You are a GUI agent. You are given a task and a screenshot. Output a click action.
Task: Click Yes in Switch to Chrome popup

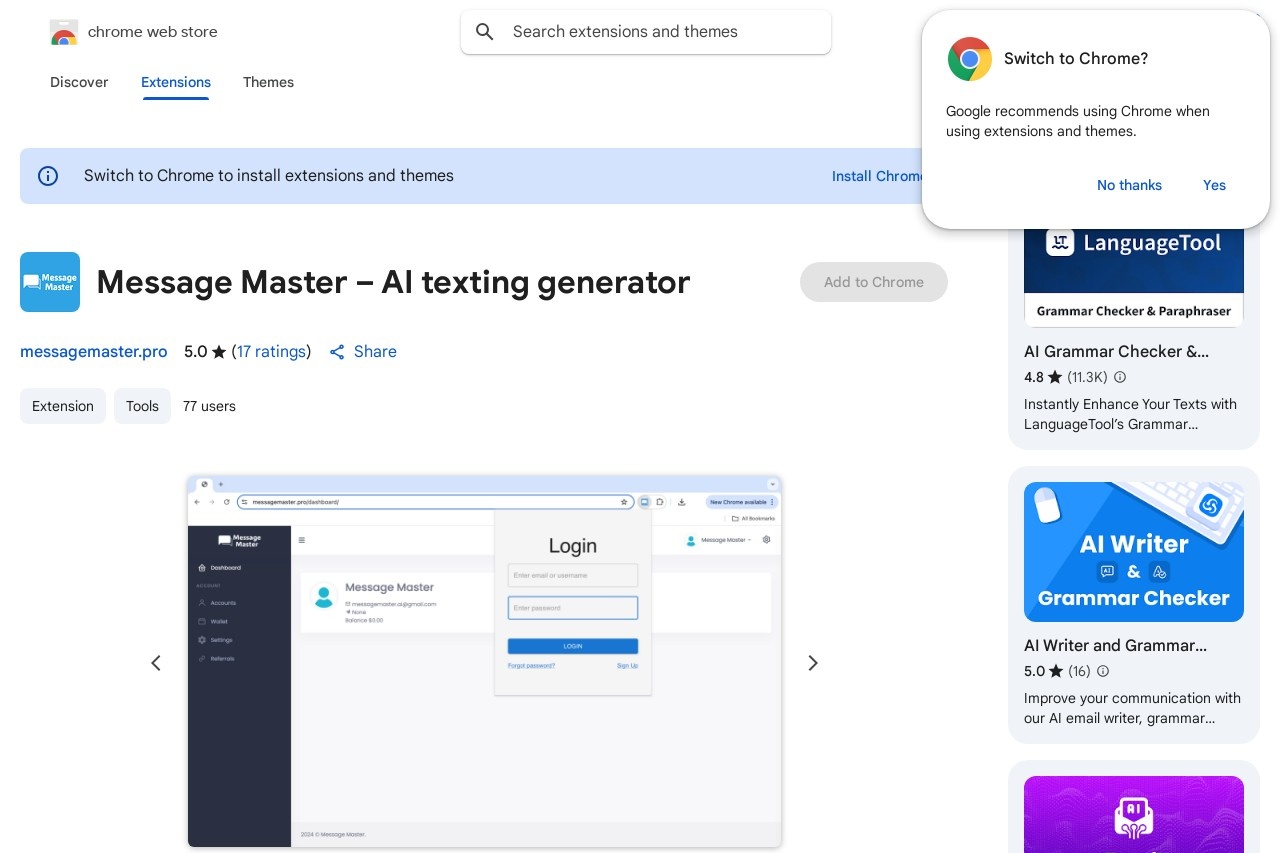click(x=1214, y=185)
